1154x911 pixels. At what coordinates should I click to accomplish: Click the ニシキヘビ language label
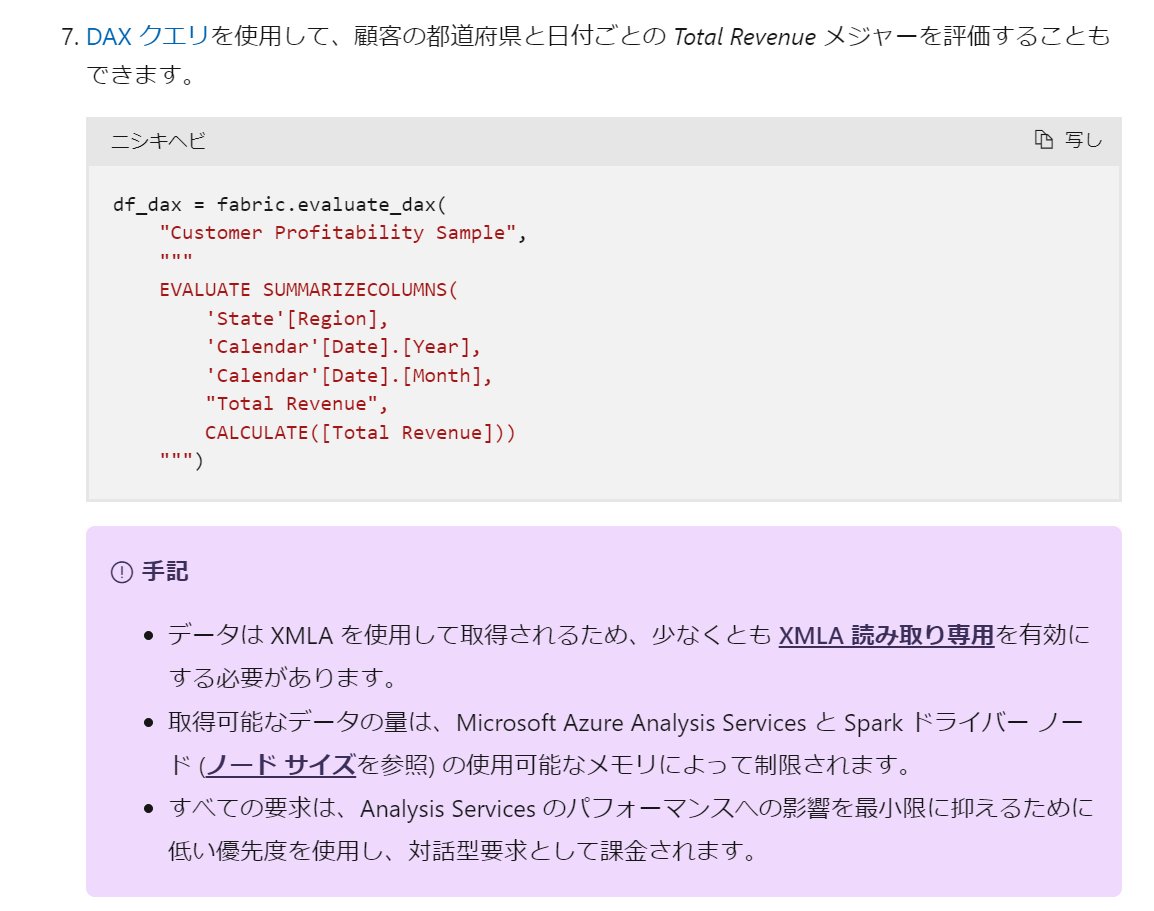point(158,141)
